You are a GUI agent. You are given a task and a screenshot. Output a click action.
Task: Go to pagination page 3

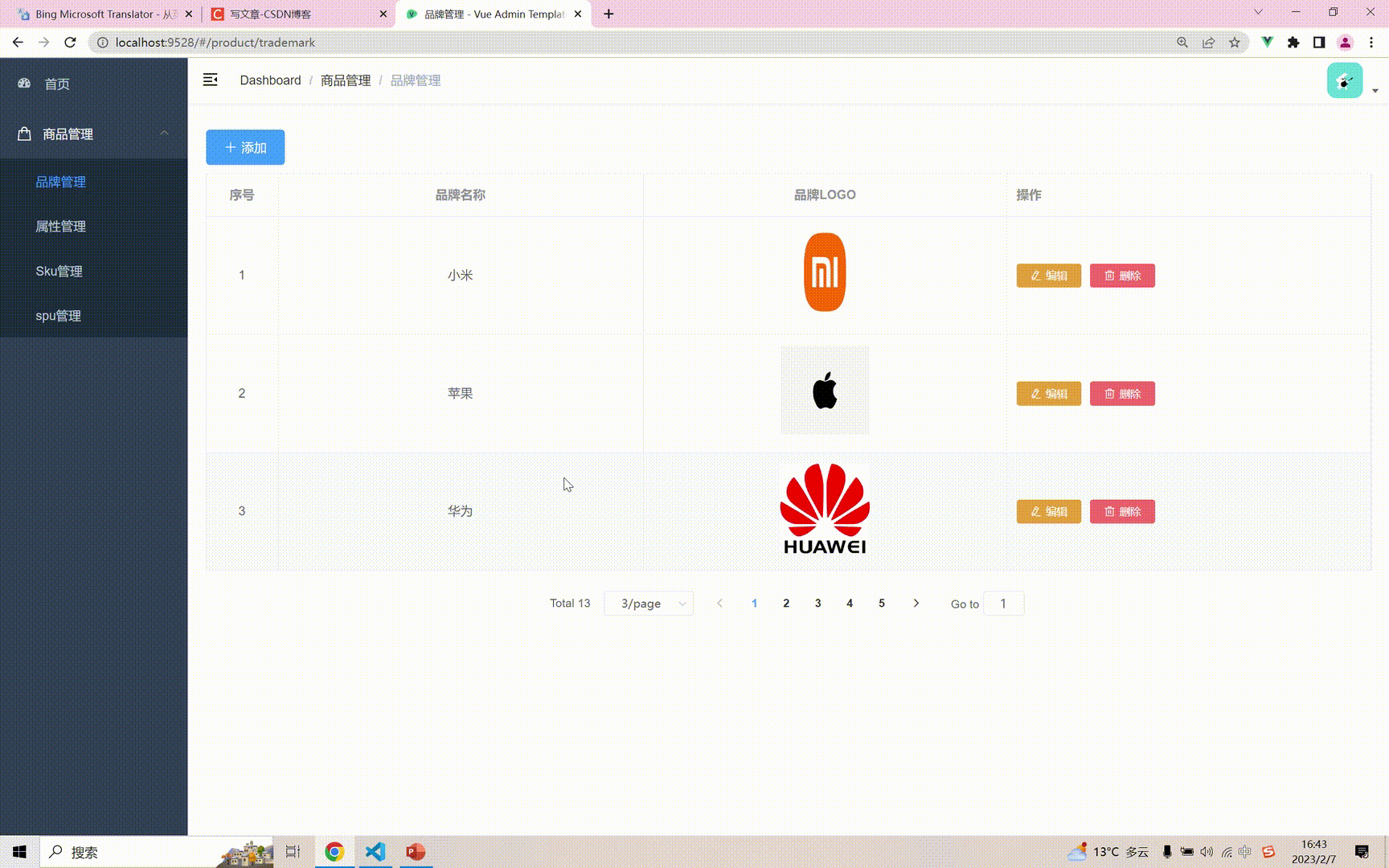(x=818, y=604)
